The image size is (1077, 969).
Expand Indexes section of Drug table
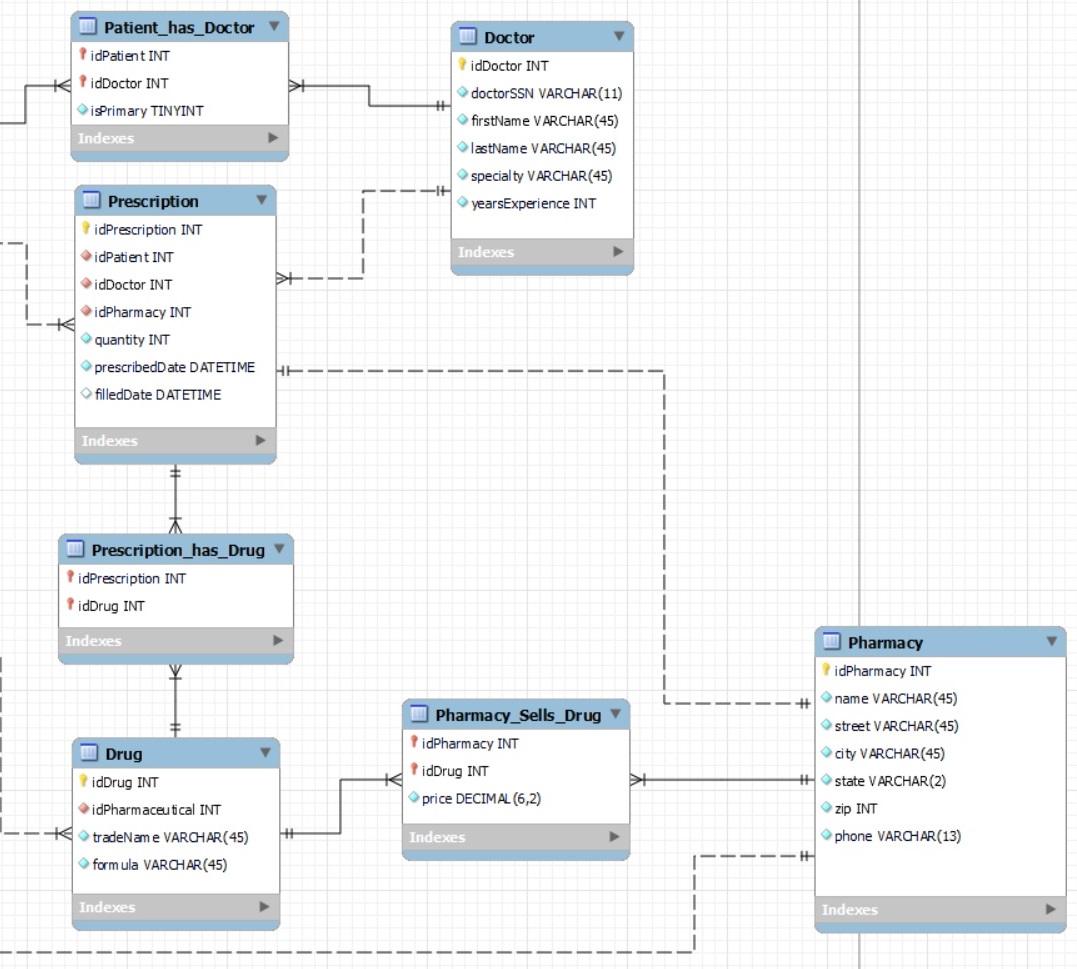click(264, 907)
